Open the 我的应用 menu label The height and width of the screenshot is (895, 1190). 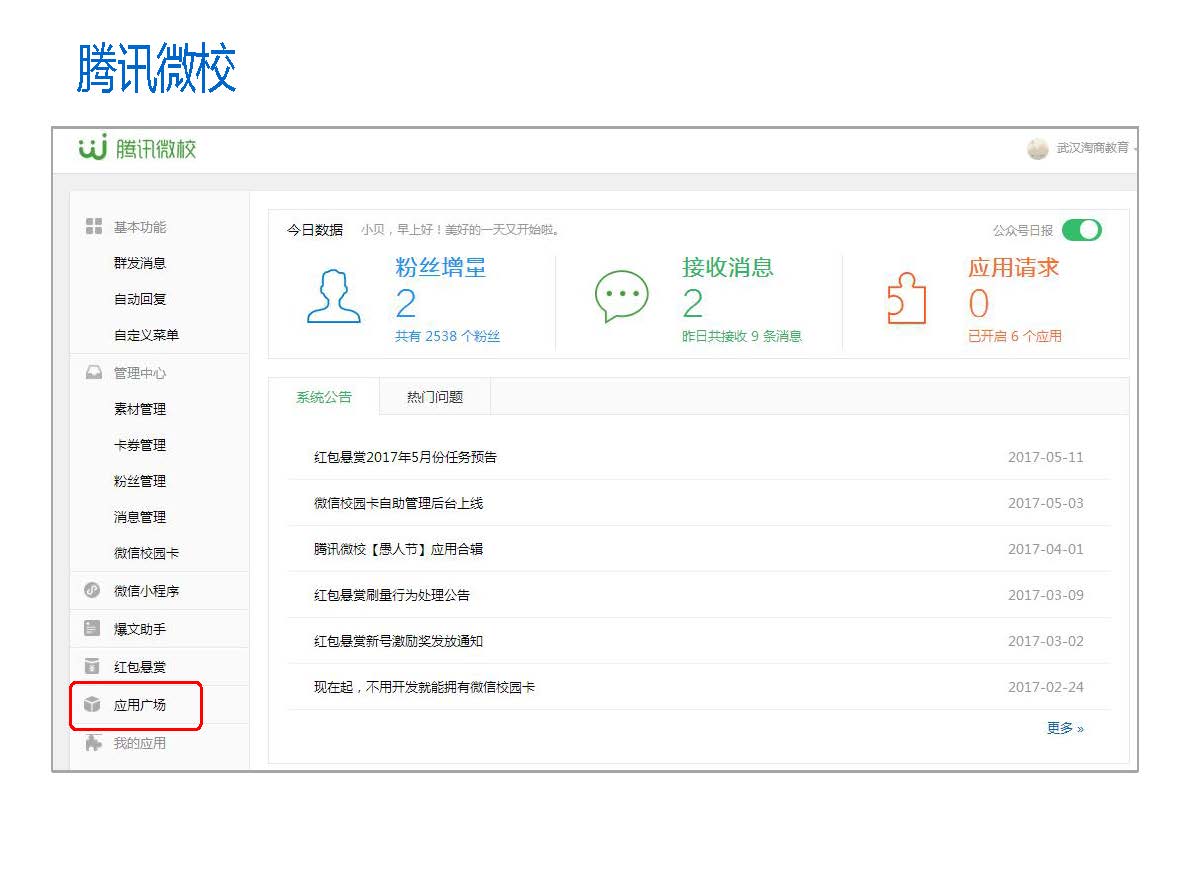click(140, 743)
